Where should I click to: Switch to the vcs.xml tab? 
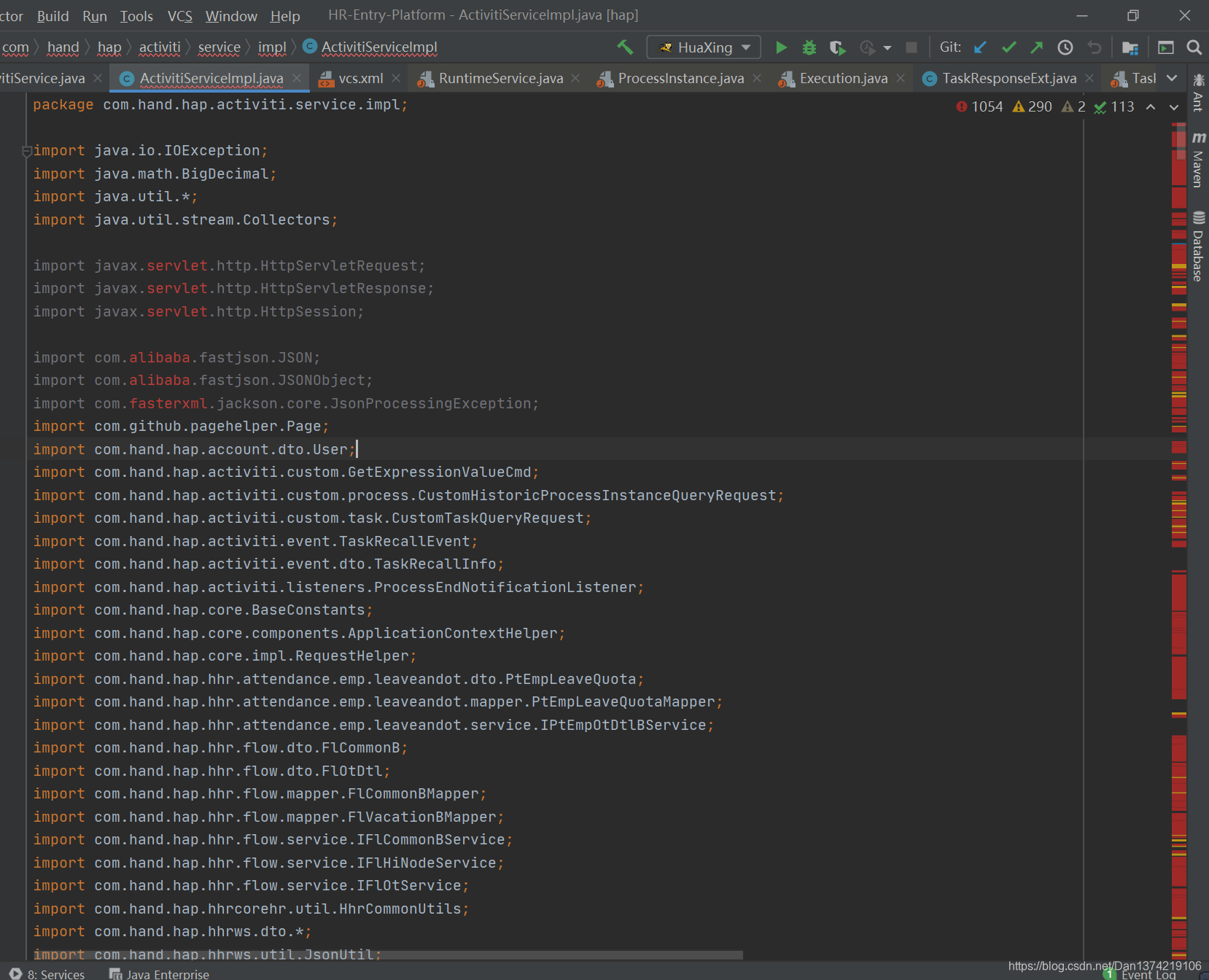pos(360,79)
